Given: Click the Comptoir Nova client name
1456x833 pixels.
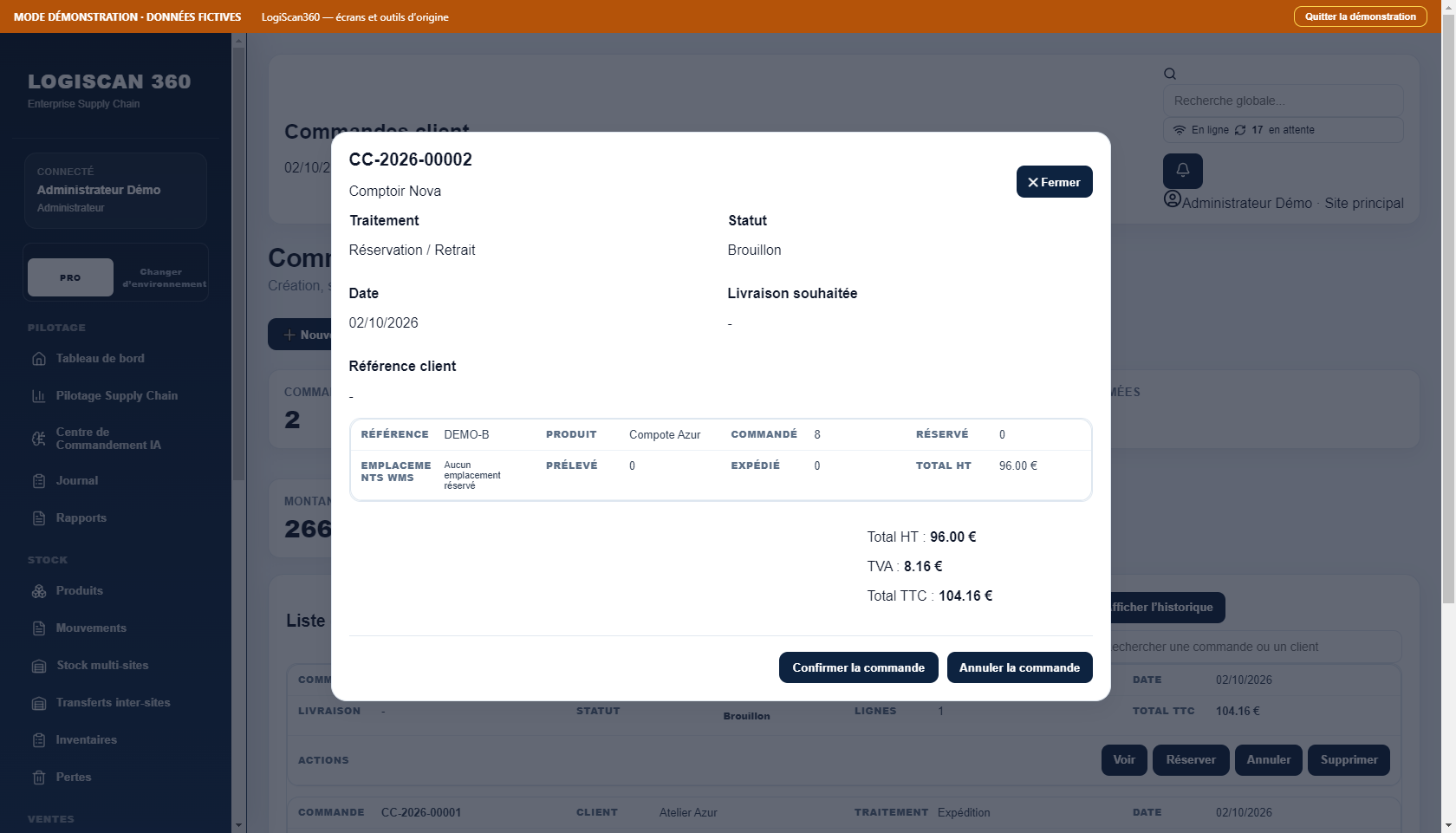Looking at the screenshot, I should pyautogui.click(x=395, y=192).
